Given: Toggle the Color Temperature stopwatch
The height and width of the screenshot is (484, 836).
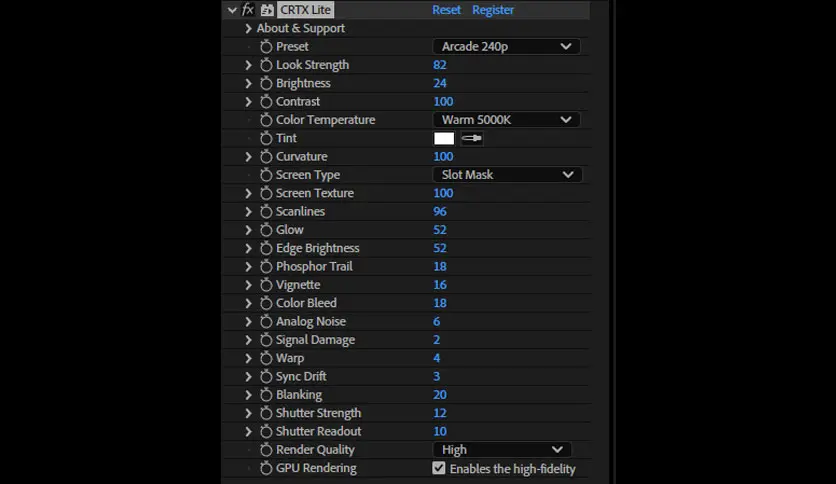Looking at the screenshot, I should coord(266,120).
